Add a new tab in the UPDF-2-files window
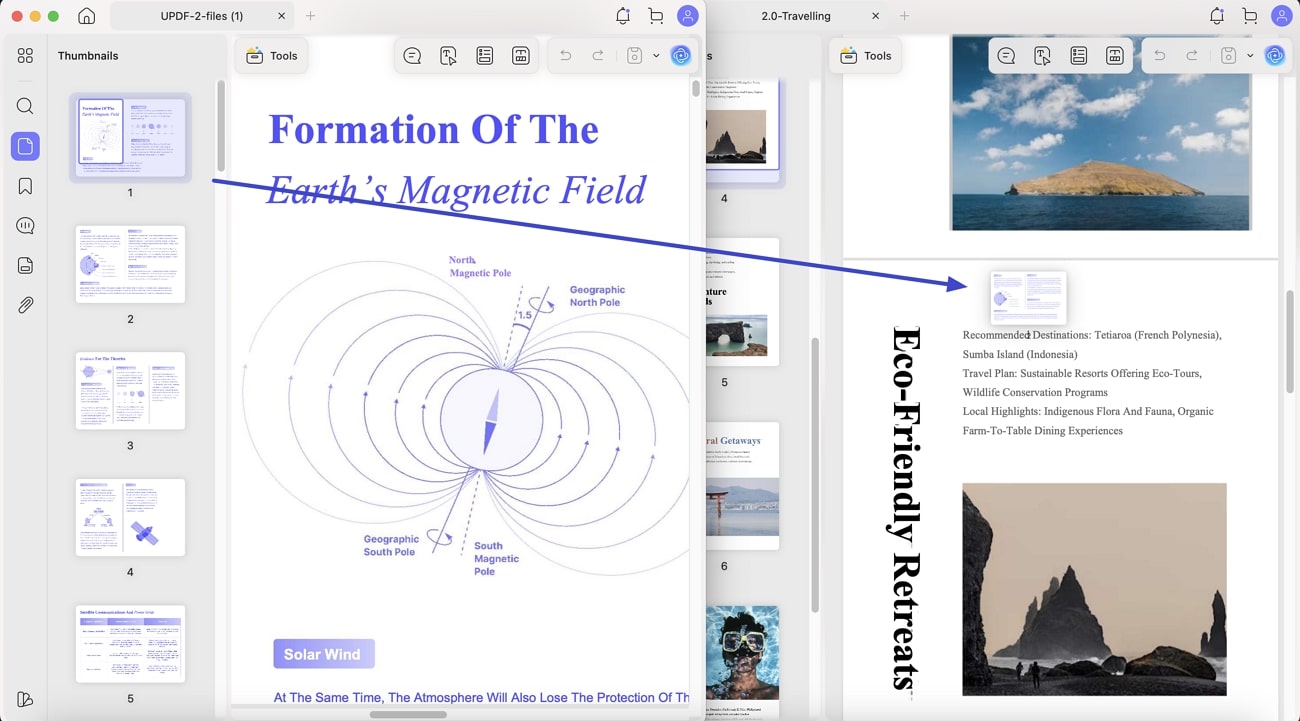The height and width of the screenshot is (721, 1300). (311, 16)
